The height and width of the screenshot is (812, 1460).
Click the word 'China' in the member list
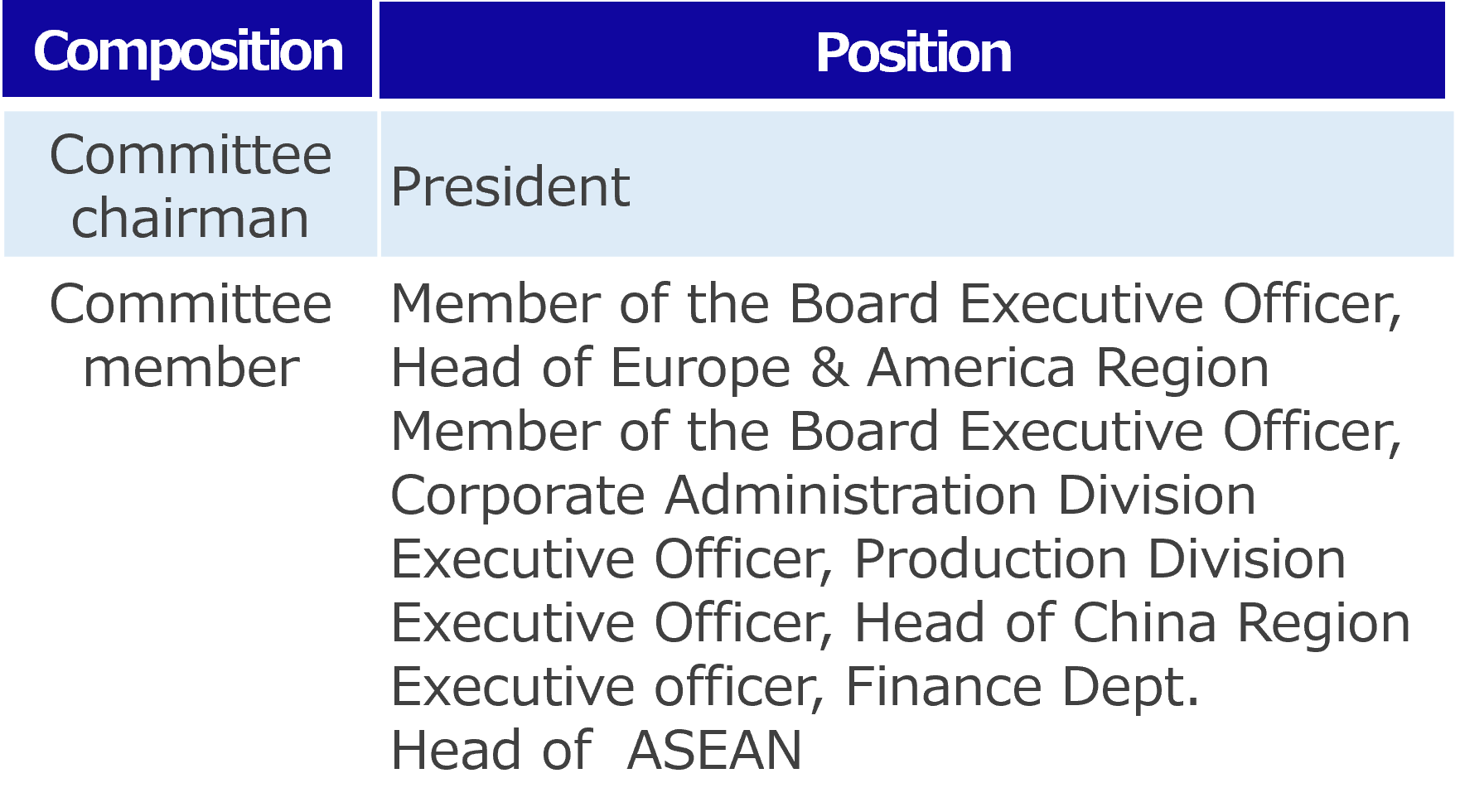click(1144, 623)
